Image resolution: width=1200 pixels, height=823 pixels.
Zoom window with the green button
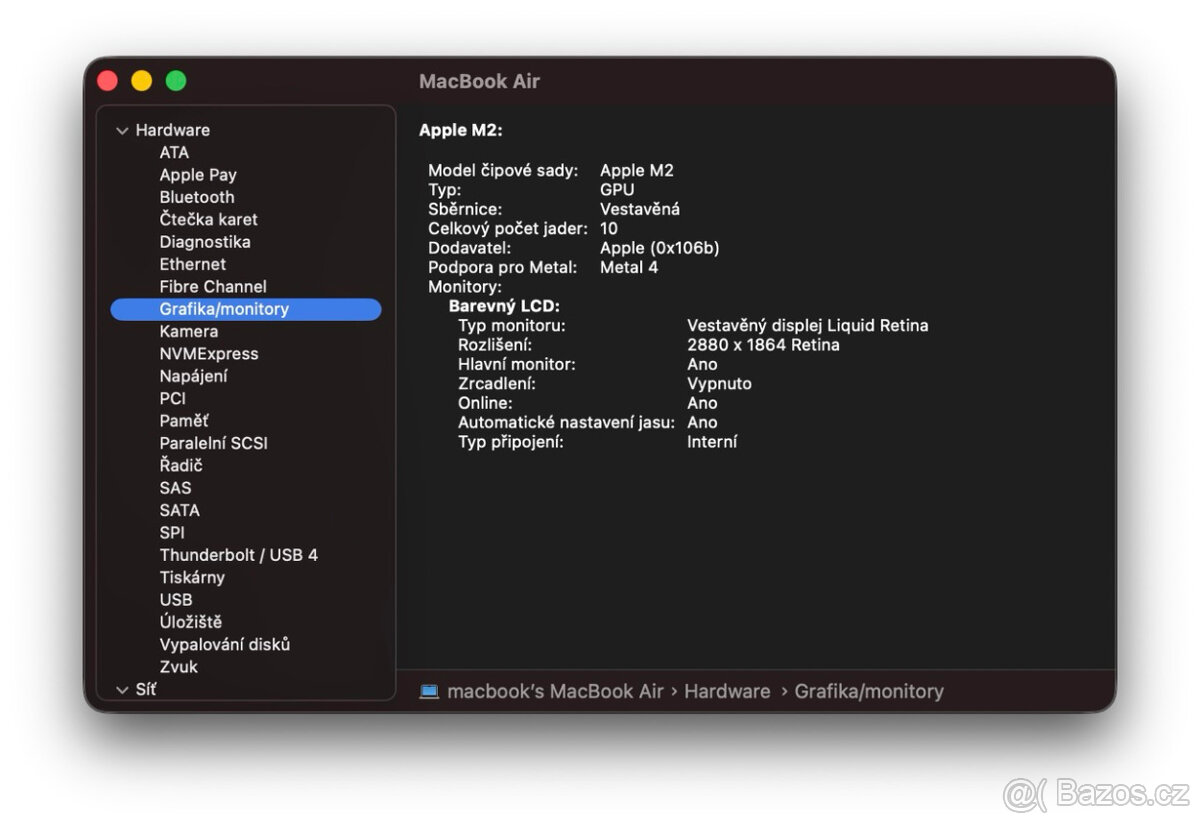[176, 81]
